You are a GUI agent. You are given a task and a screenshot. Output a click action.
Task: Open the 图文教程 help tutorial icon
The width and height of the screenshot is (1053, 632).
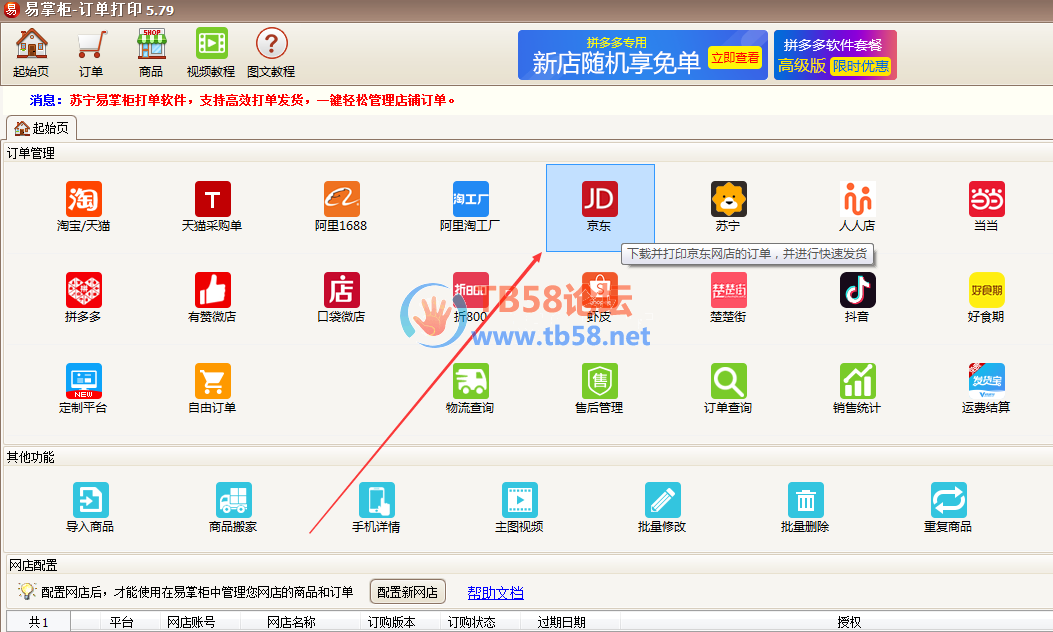(x=271, y=52)
